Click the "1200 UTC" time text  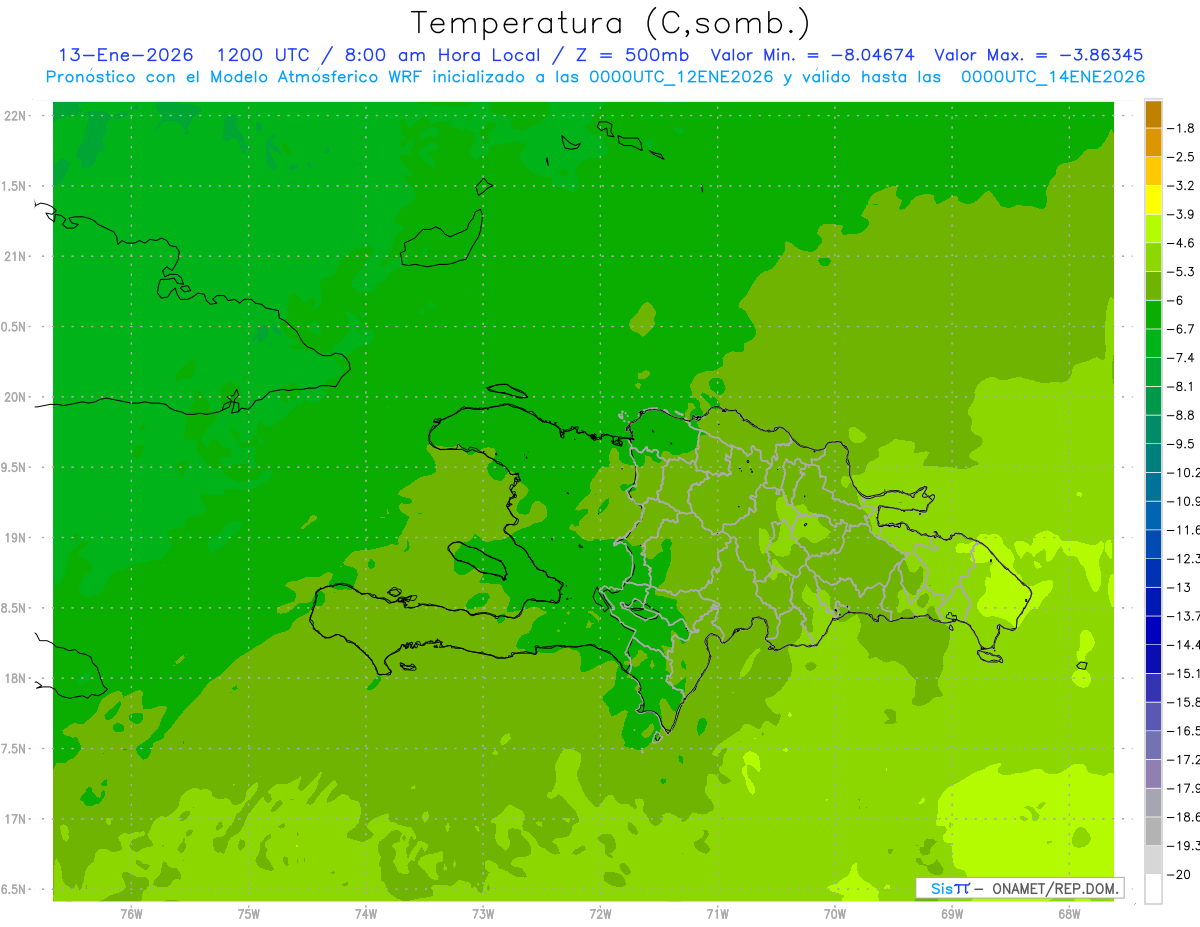click(264, 55)
